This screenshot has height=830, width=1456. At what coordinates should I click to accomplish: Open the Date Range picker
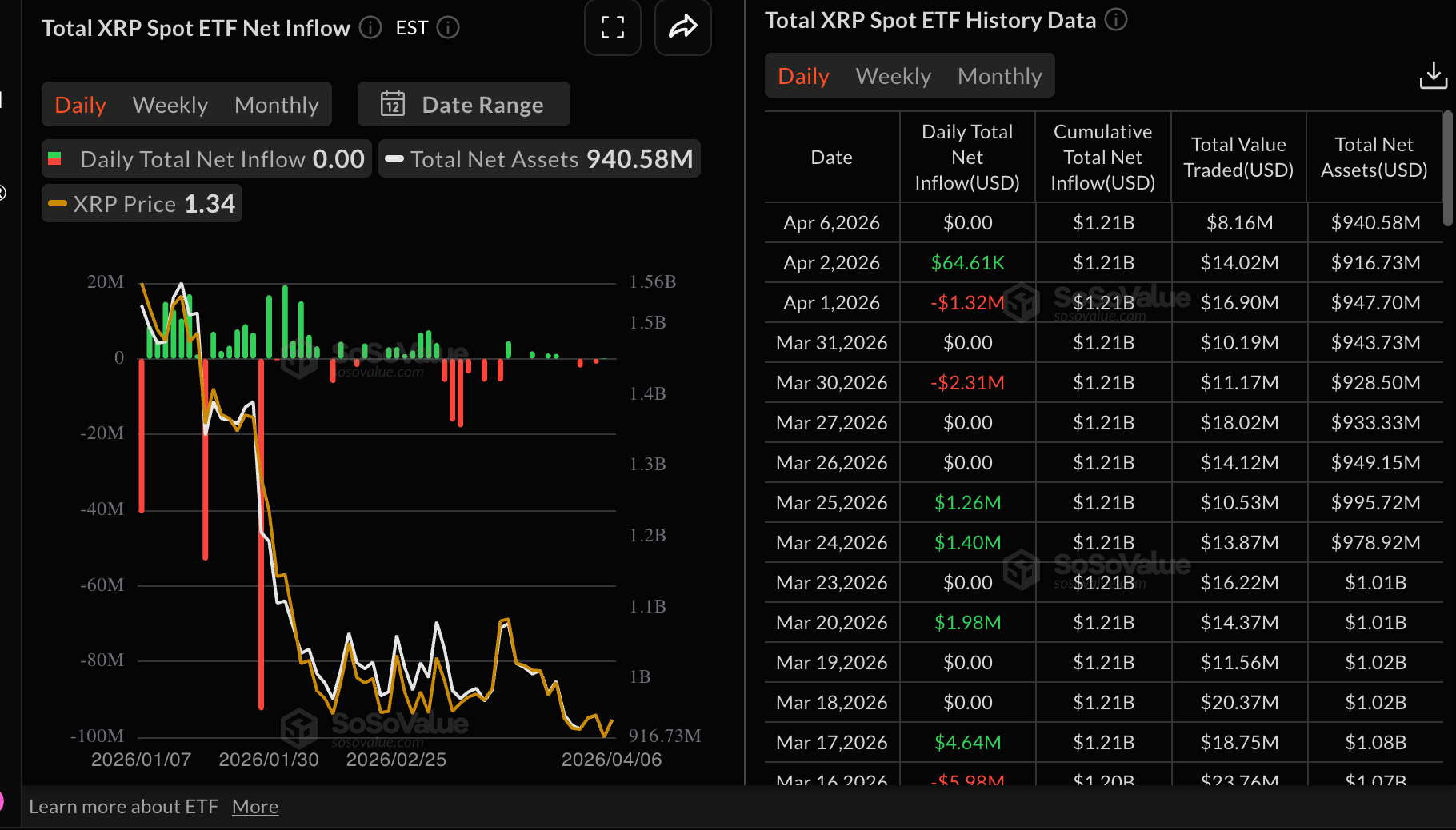click(x=464, y=104)
